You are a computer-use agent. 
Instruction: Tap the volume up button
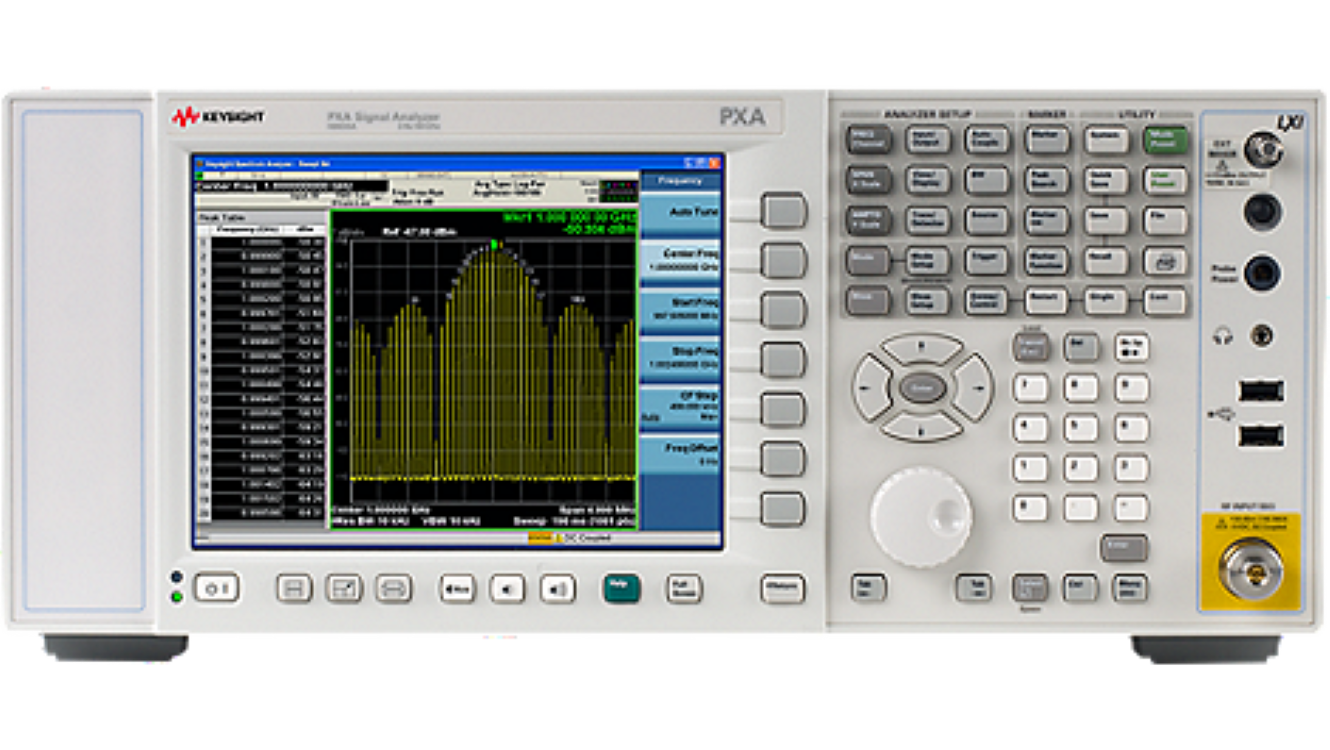click(x=558, y=589)
